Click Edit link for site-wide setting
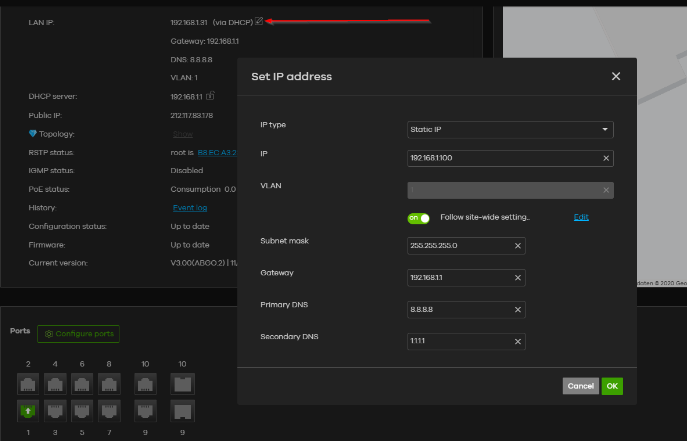The image size is (689, 441). click(581, 217)
